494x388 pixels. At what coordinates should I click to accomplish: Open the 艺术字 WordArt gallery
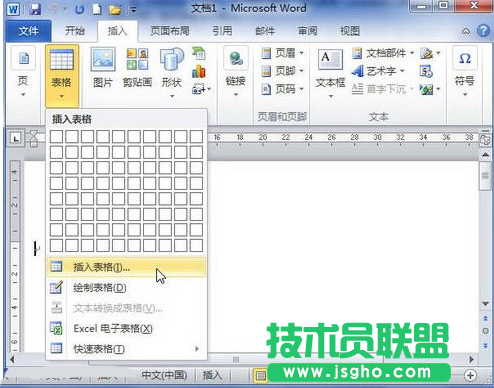(378, 71)
